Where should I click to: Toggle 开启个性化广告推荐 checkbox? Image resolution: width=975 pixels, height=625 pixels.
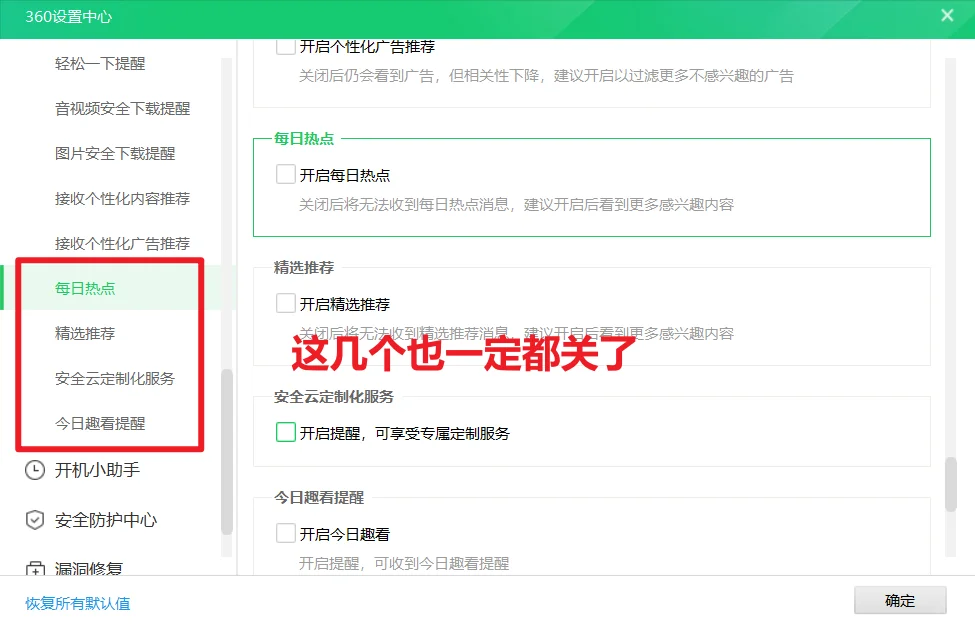coord(285,46)
